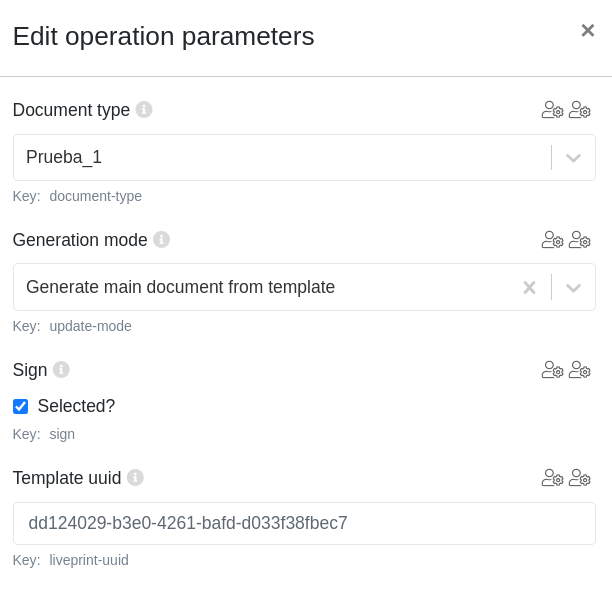
Task: Click the second user-settings icon beside Template uuid
Action: [x=580, y=478]
